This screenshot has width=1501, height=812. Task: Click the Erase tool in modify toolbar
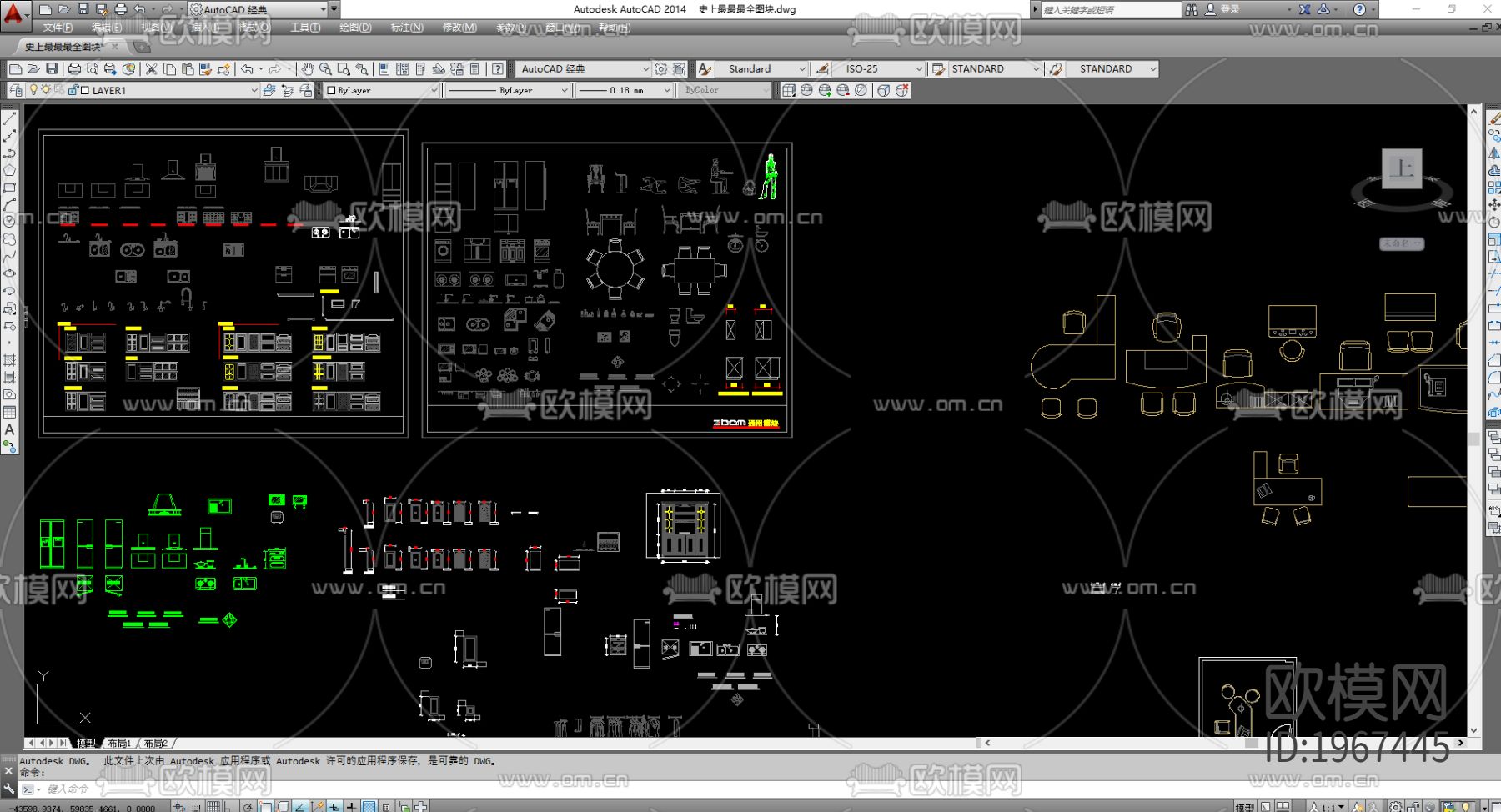(x=1493, y=119)
